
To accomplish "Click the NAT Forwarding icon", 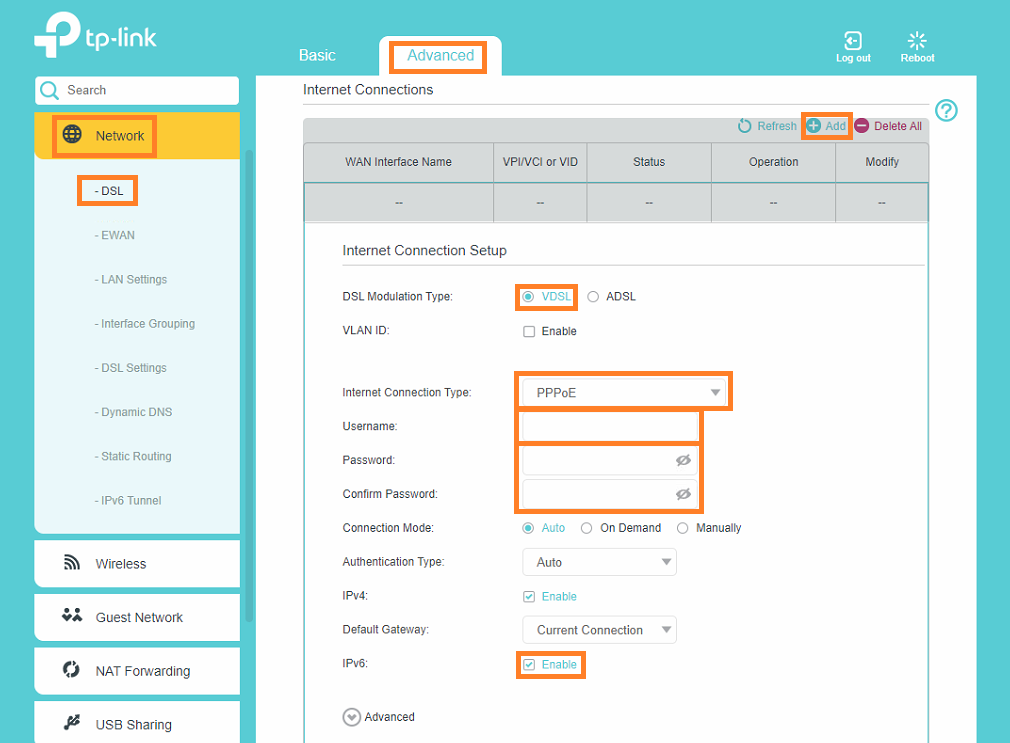I will coord(70,670).
